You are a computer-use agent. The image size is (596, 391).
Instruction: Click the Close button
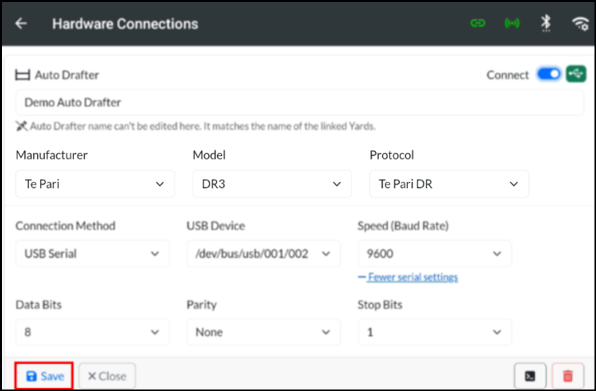[x=107, y=376]
